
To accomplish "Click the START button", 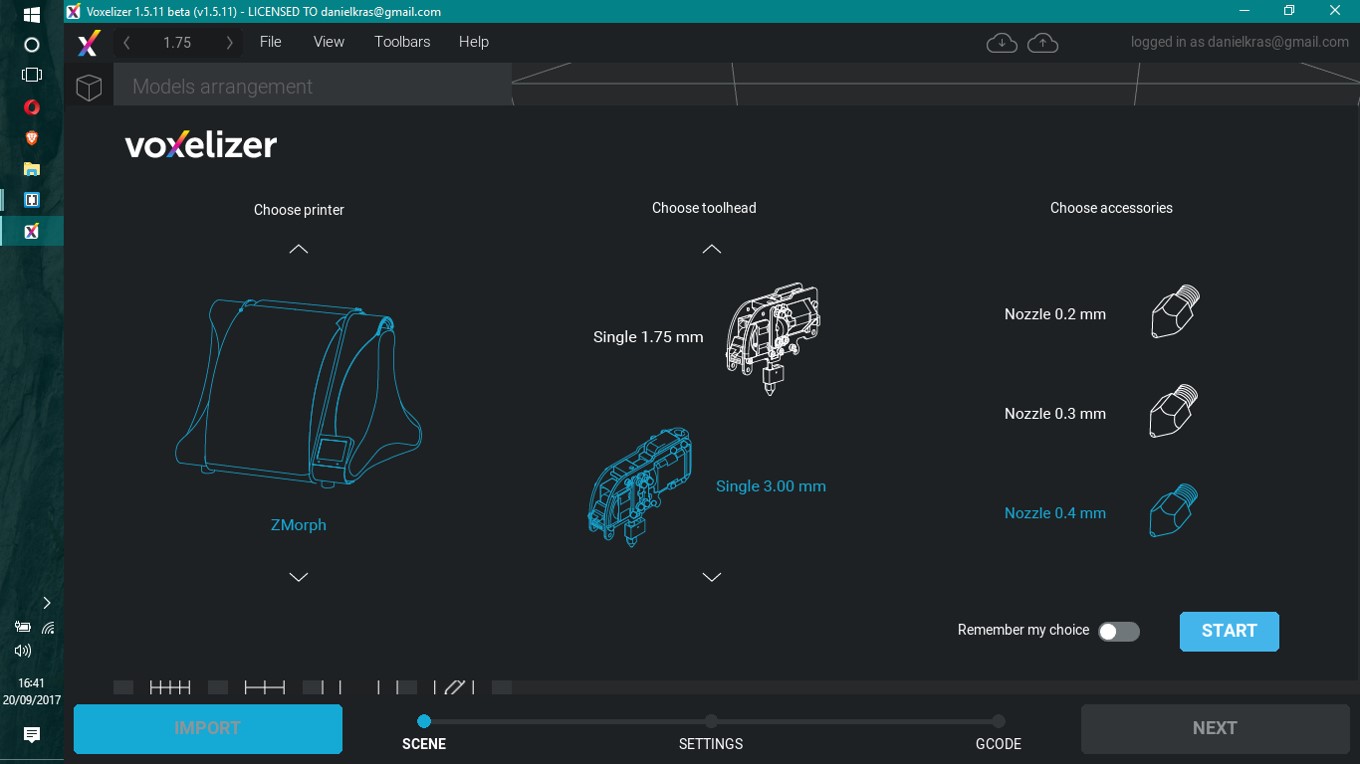I will coord(1229,631).
